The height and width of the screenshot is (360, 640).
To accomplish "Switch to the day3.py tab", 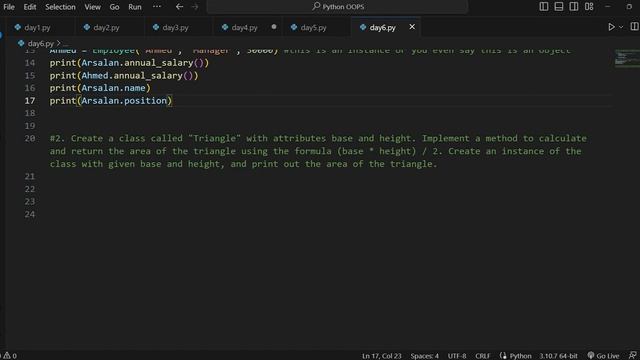I will click(176, 27).
